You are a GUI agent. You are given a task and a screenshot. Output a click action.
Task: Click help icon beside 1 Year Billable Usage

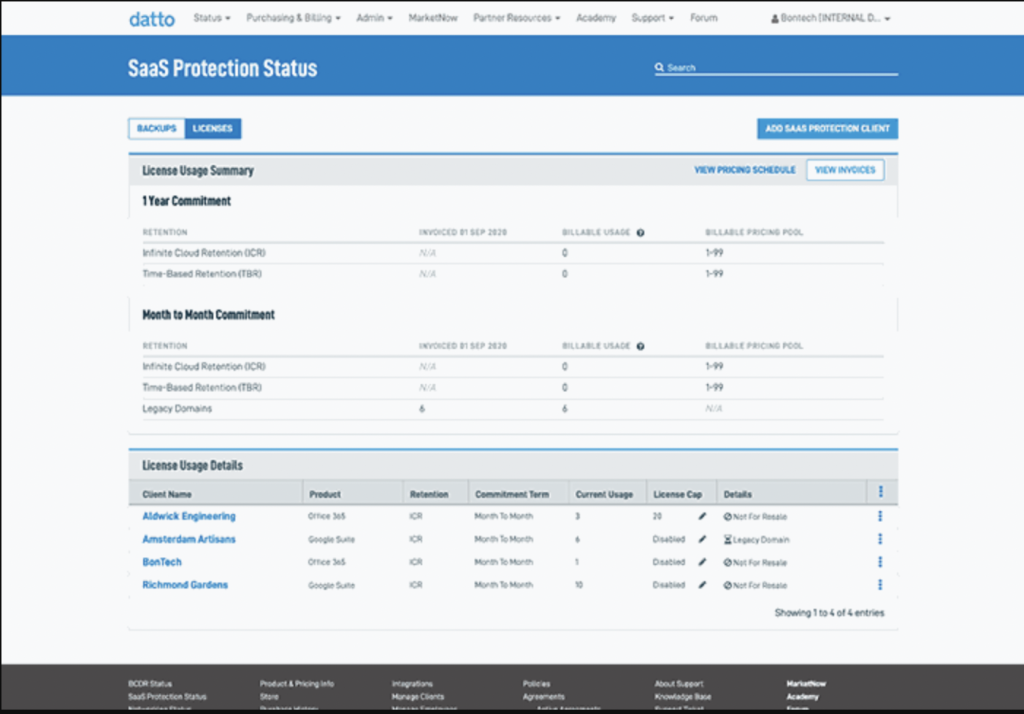tap(641, 233)
